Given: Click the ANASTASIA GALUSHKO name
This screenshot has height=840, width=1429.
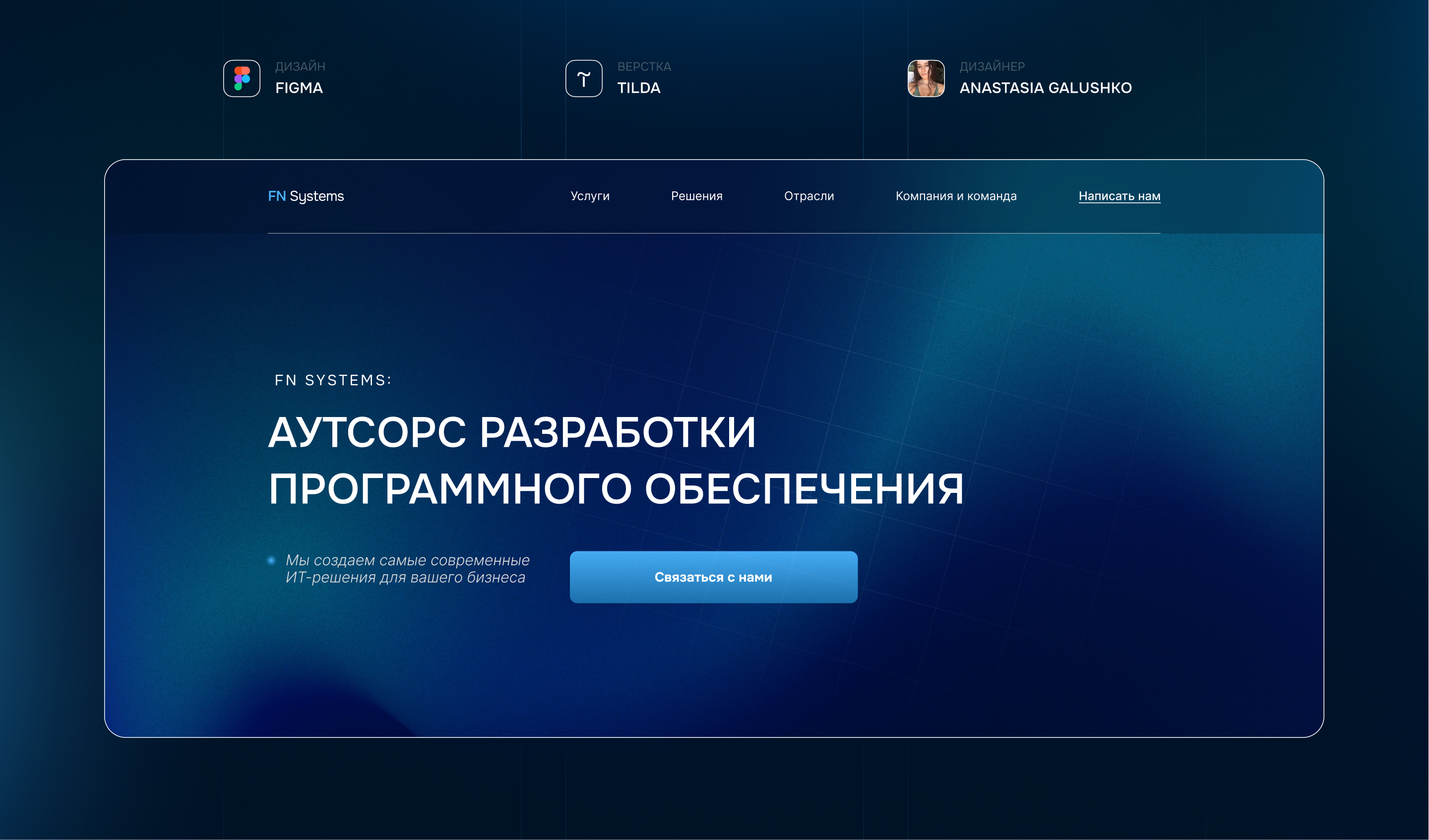Looking at the screenshot, I should (x=1045, y=88).
